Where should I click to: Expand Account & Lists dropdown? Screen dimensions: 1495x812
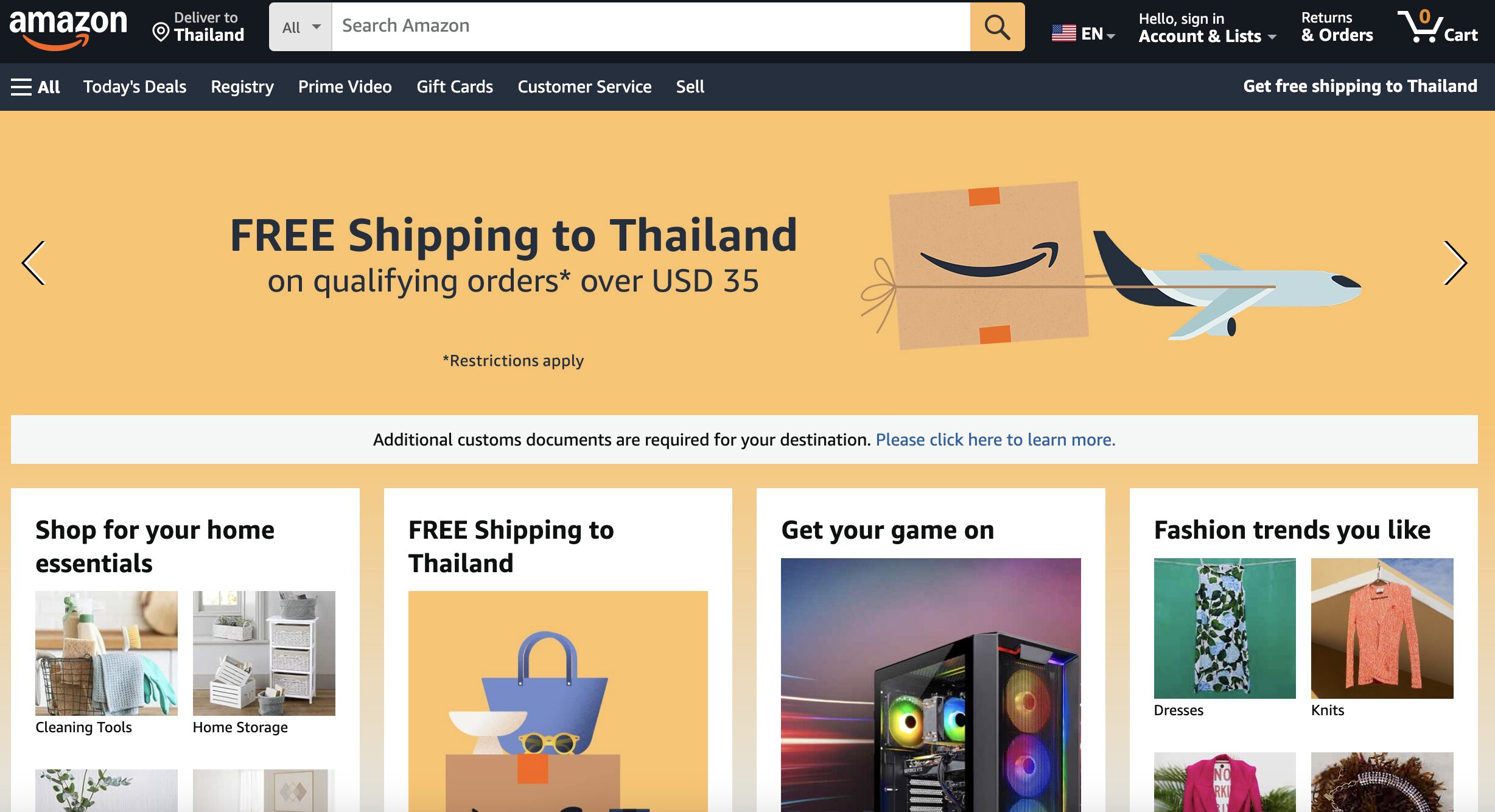1208,28
